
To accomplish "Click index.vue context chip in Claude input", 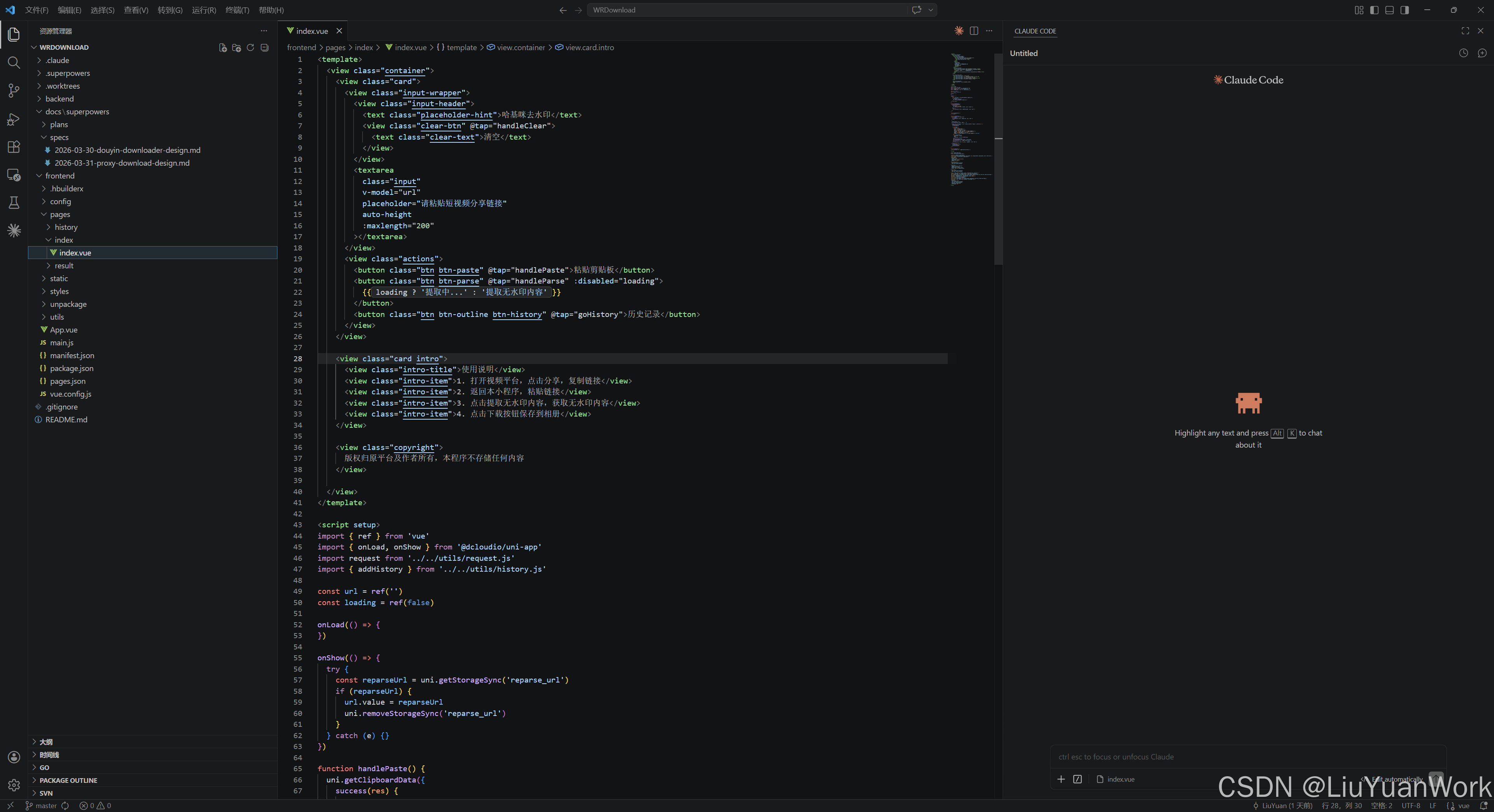I will [1115, 779].
